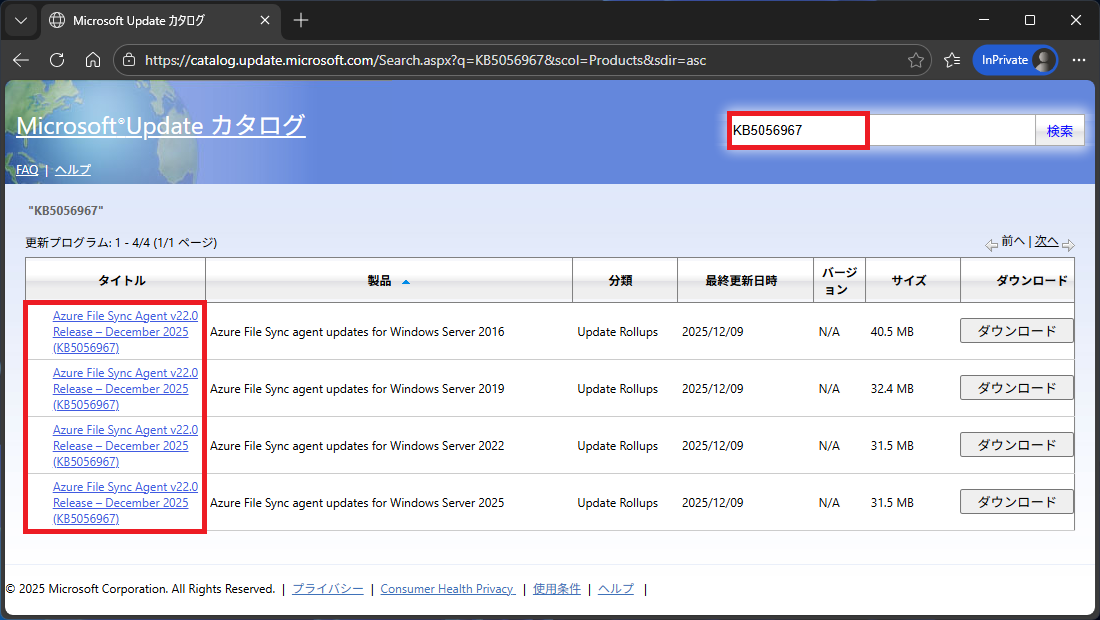This screenshot has height=620, width=1100.
Task: Open the Favorites list icon
Action: (952, 60)
